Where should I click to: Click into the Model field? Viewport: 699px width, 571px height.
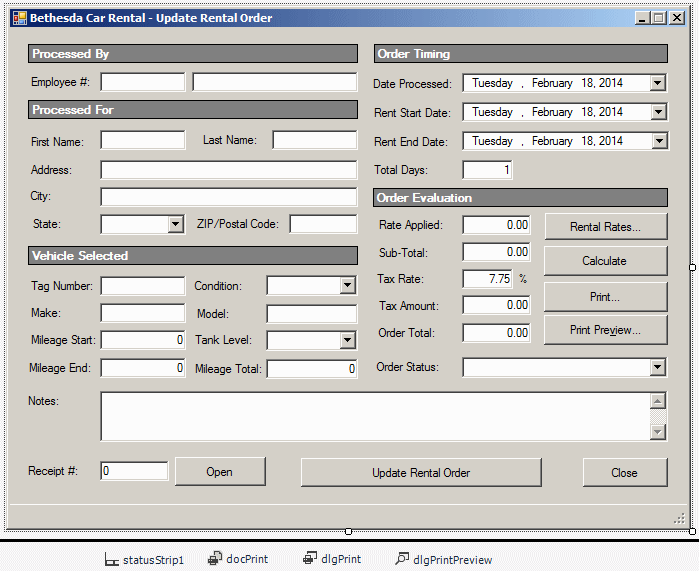click(312, 313)
